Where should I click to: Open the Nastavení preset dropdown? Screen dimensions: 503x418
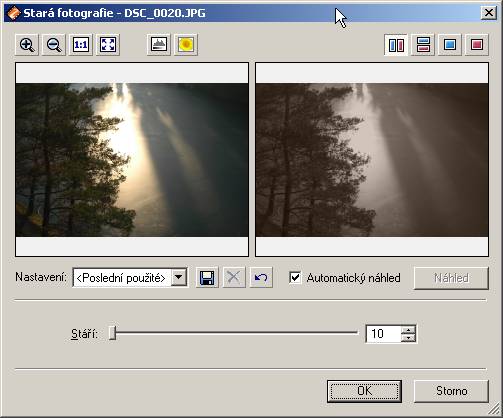(x=179, y=277)
